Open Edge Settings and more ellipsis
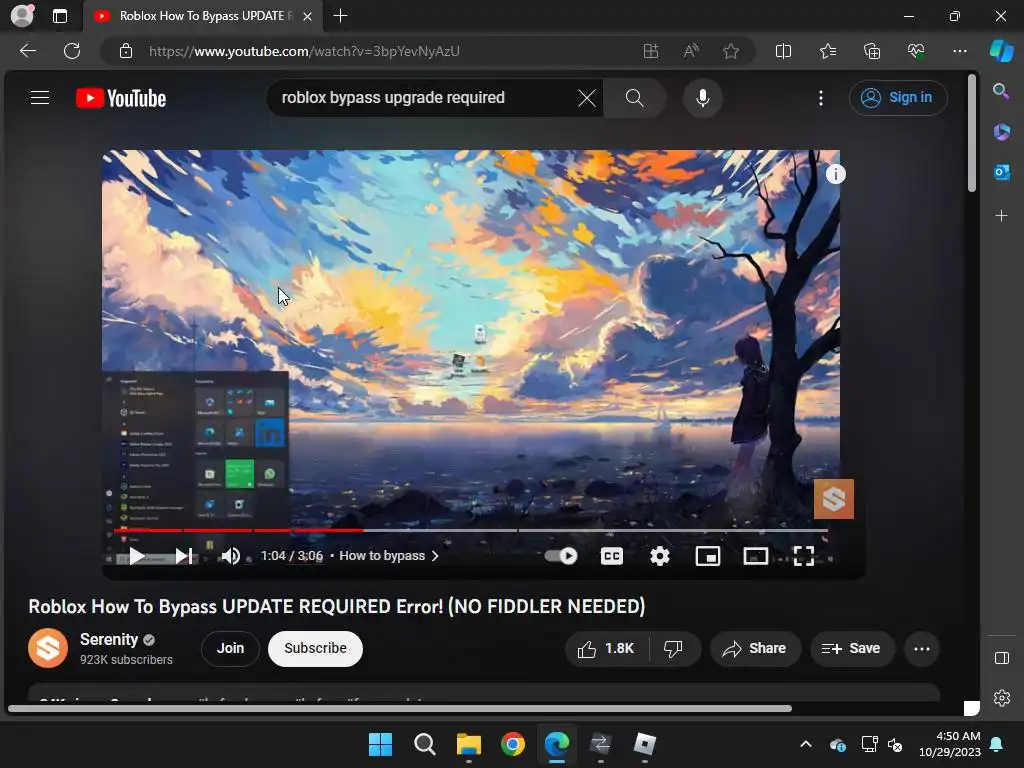1024x768 pixels. [x=959, y=51]
